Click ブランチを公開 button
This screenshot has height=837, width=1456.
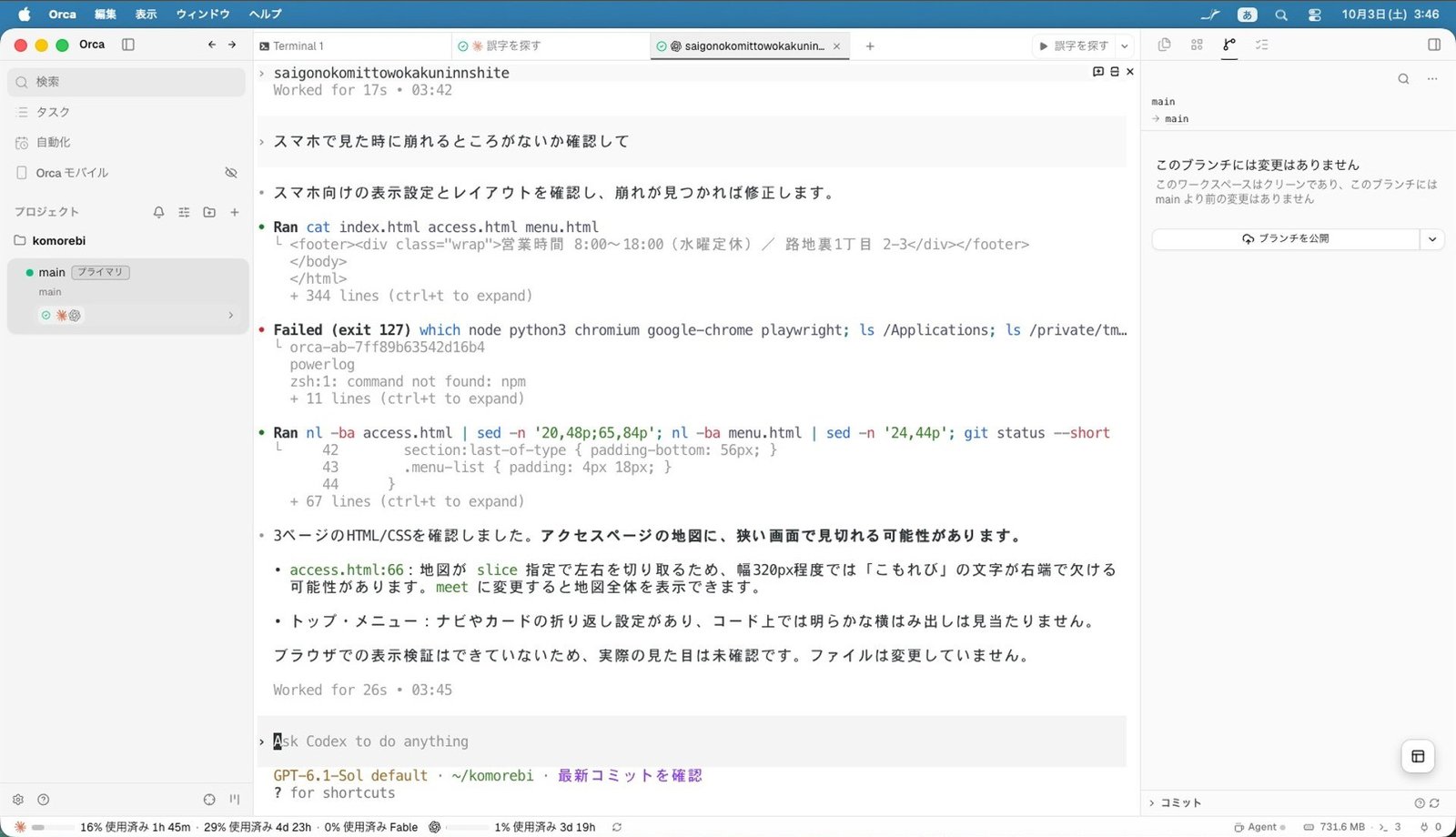point(1286,239)
